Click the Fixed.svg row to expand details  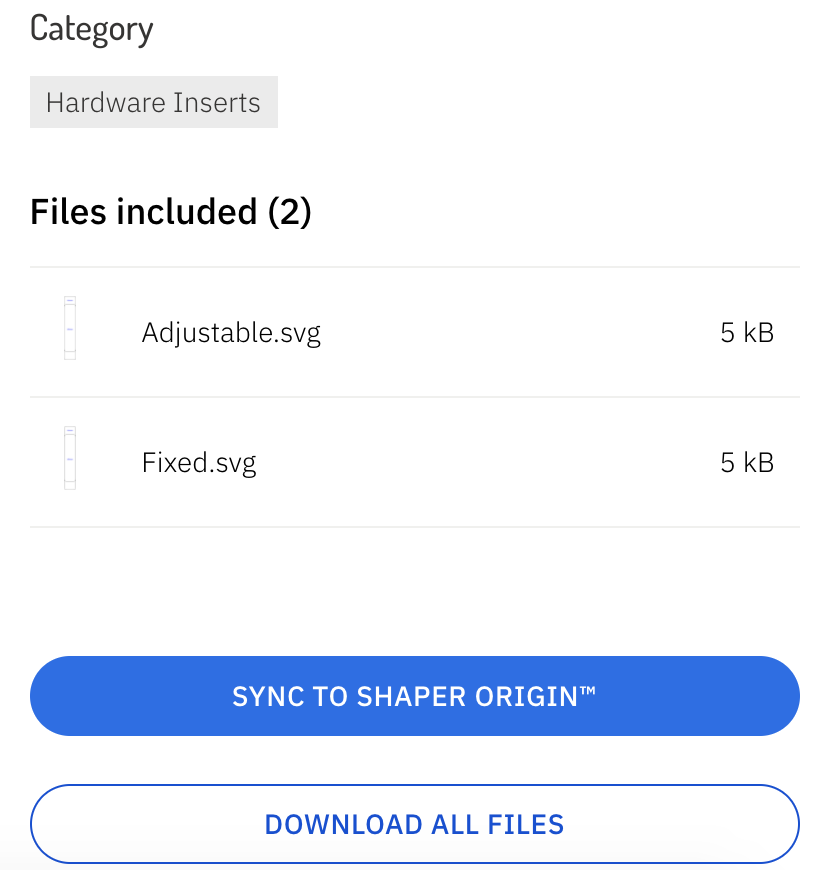click(415, 462)
